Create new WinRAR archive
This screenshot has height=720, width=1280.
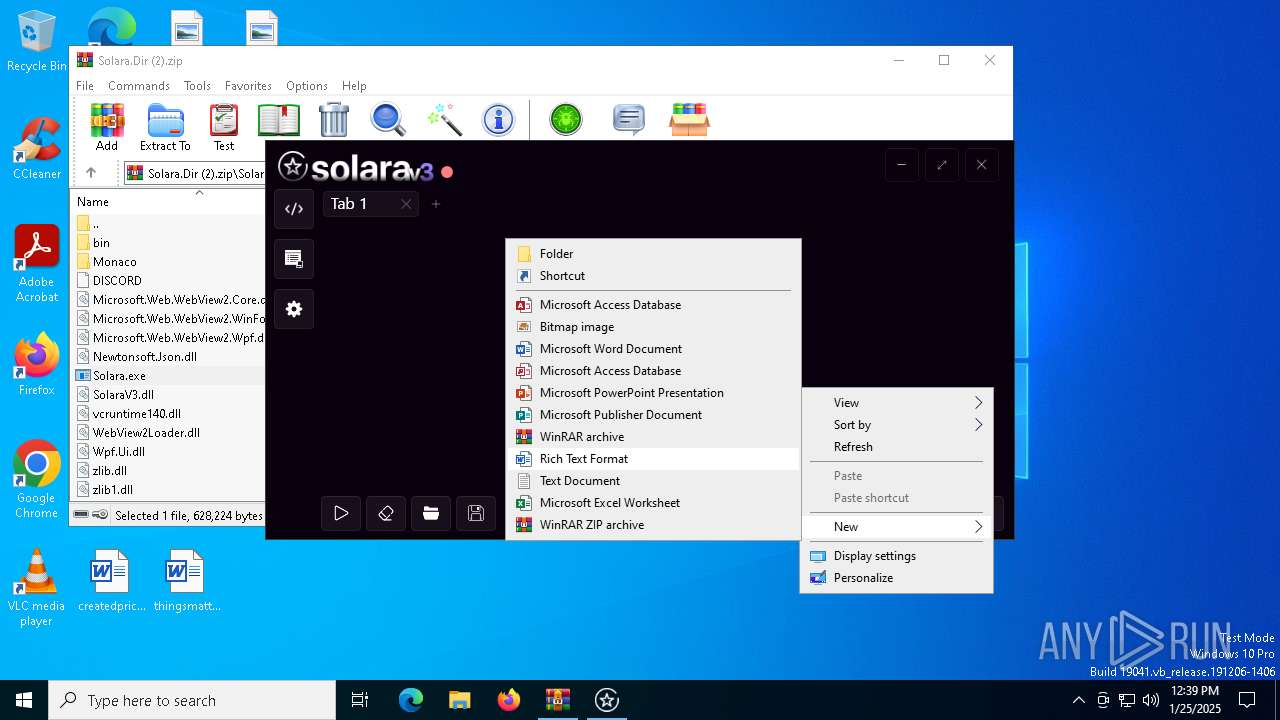click(653, 437)
